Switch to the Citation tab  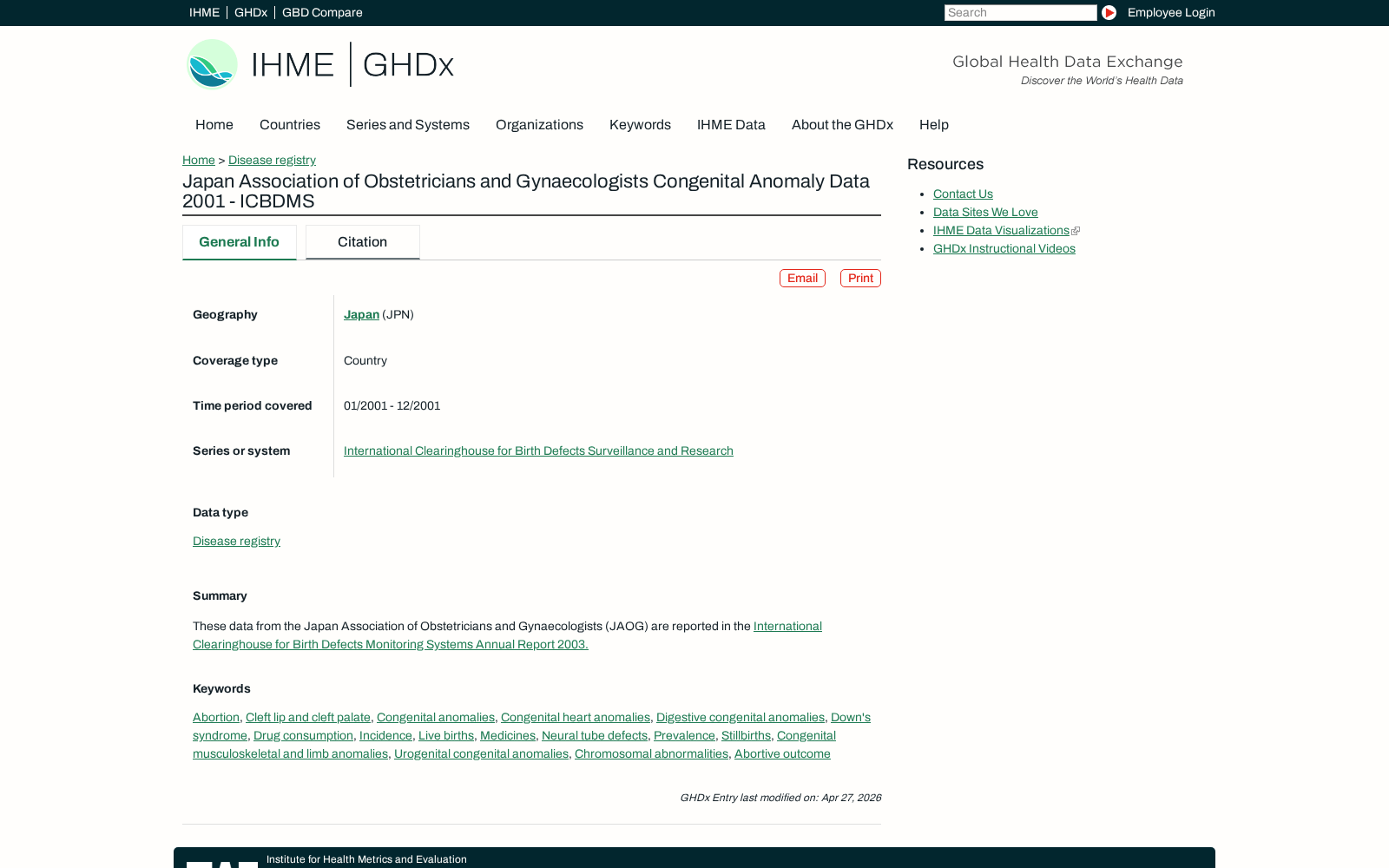click(362, 242)
